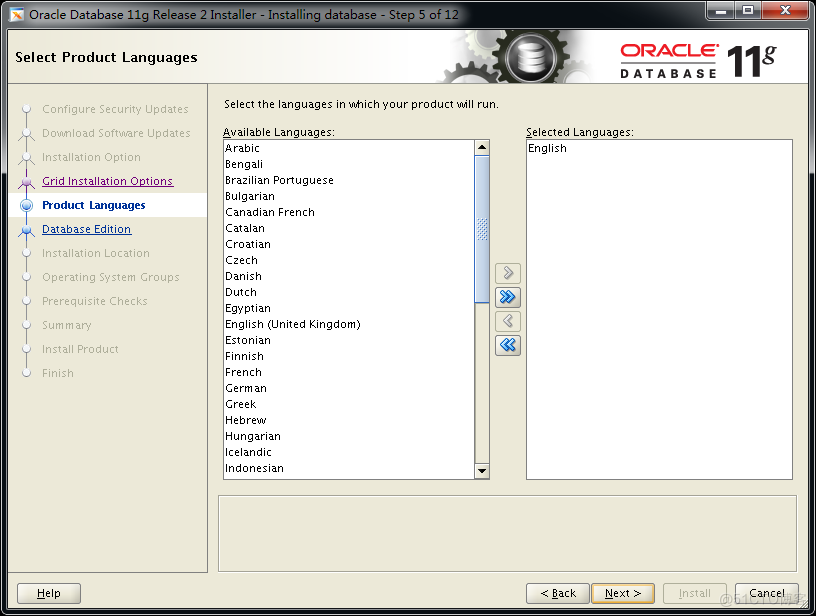
Task: Proceed with the Next button
Action: pyautogui.click(x=623, y=593)
